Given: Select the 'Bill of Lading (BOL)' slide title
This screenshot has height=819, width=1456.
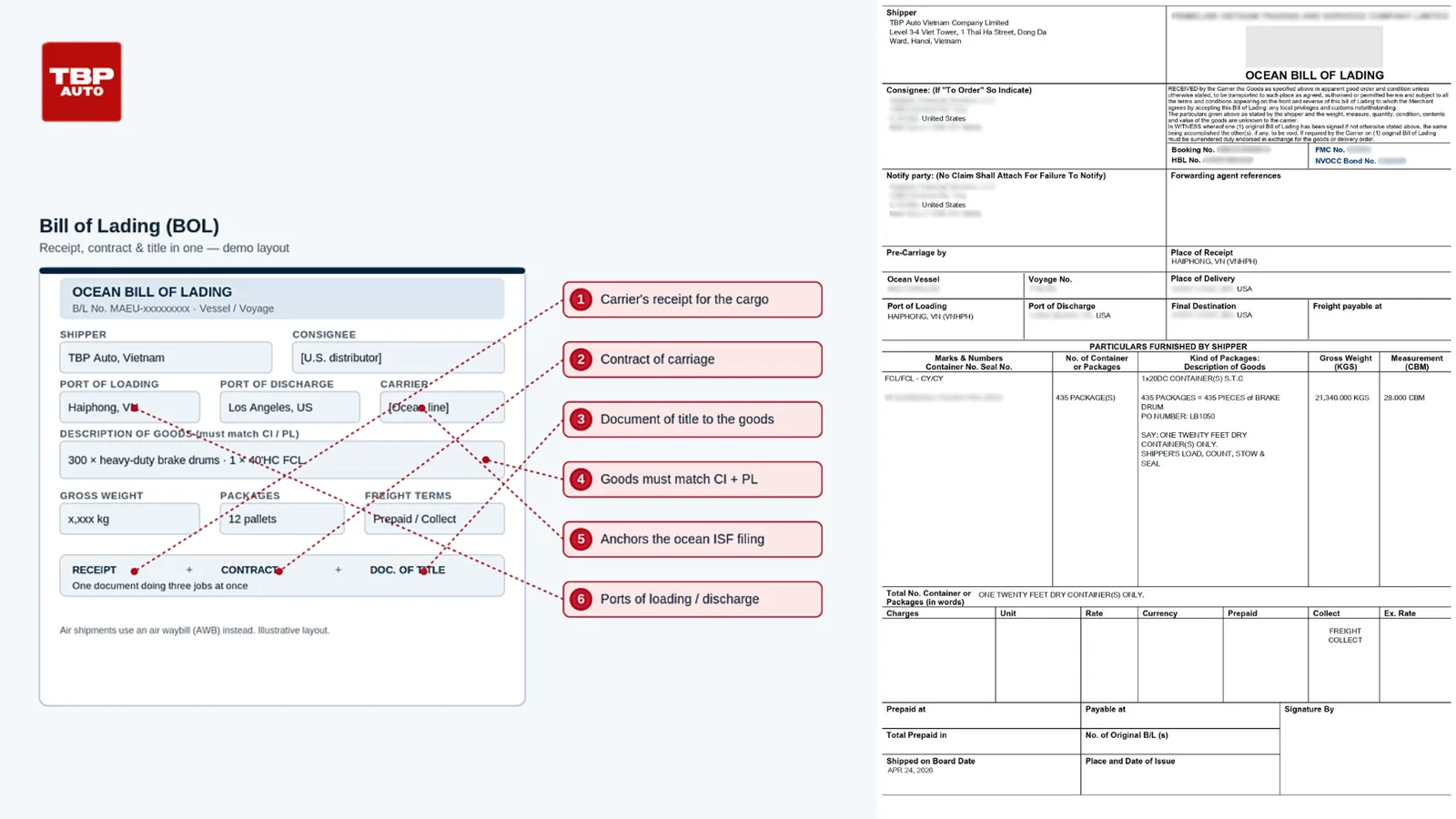Looking at the screenshot, I should tap(128, 226).
